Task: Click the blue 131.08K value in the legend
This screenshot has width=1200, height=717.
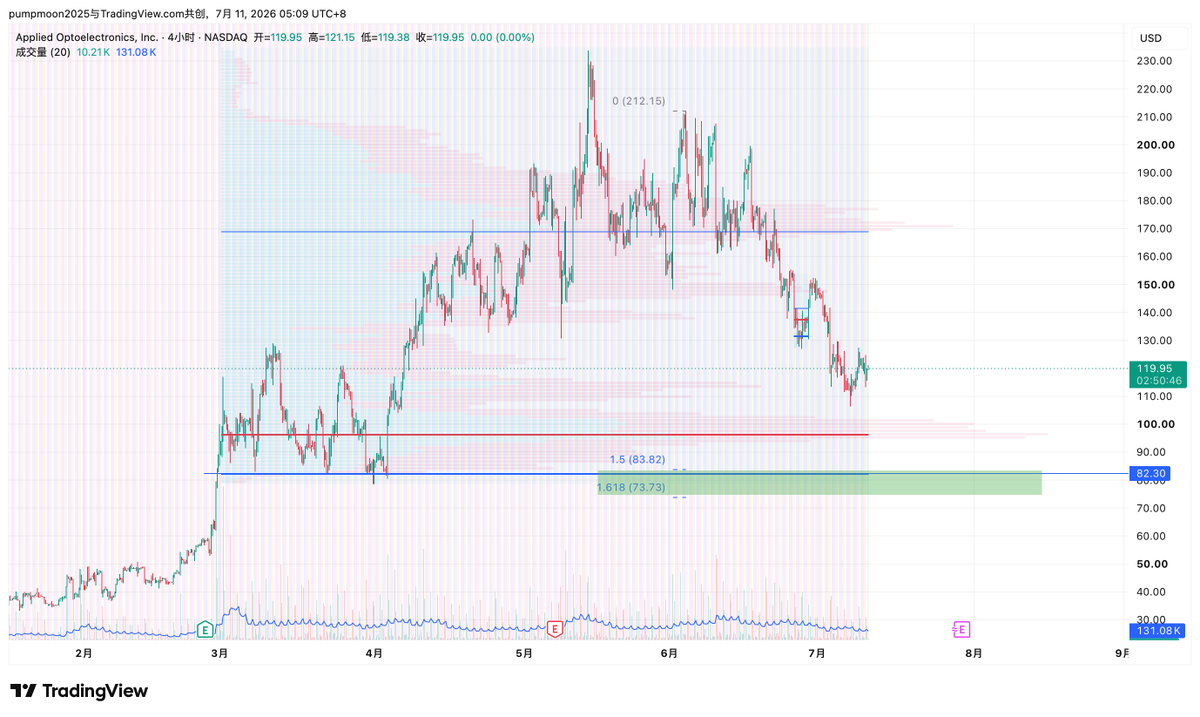Action: tap(136, 52)
